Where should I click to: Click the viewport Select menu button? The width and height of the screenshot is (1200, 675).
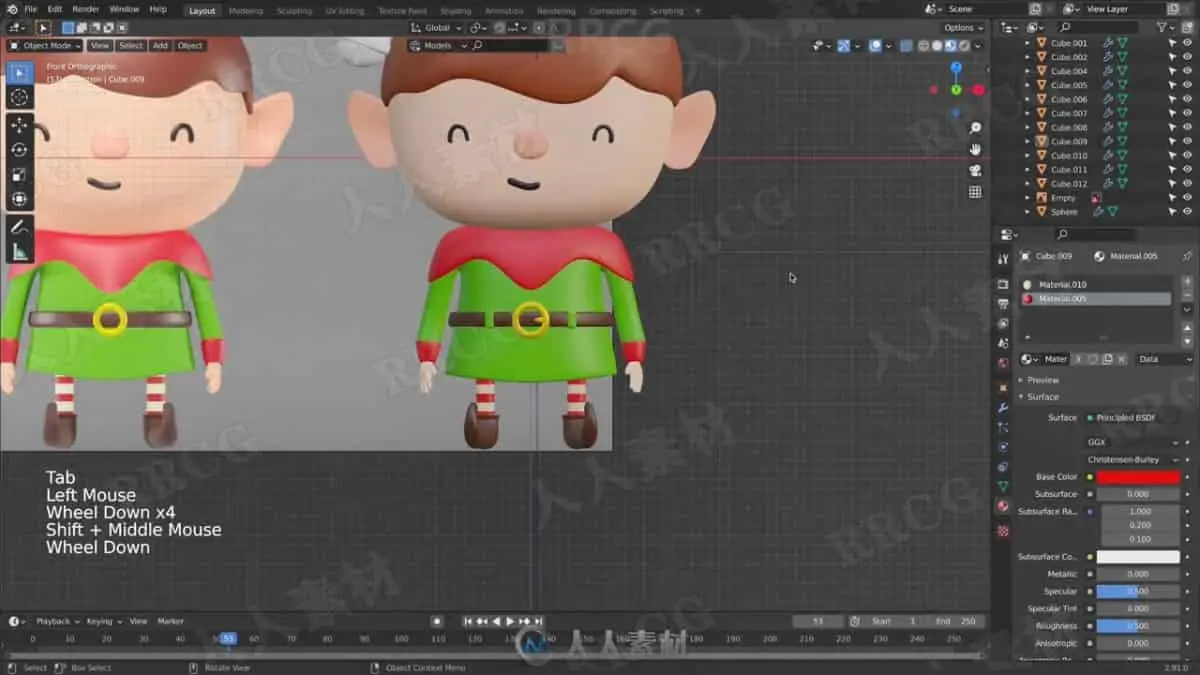131,45
